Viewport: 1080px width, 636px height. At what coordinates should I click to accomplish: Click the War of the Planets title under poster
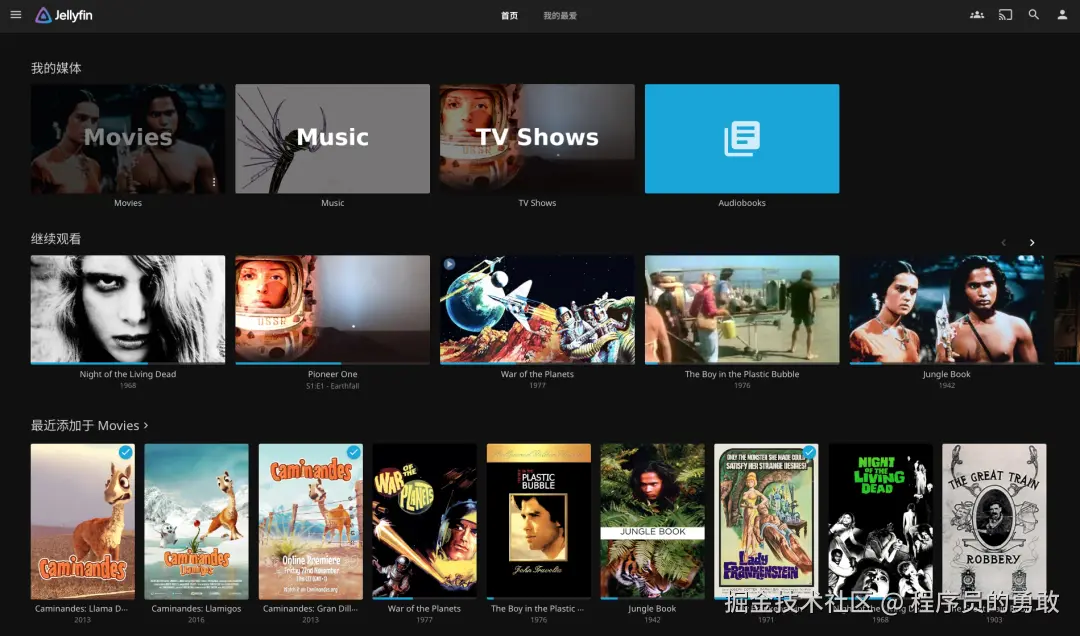[424, 608]
